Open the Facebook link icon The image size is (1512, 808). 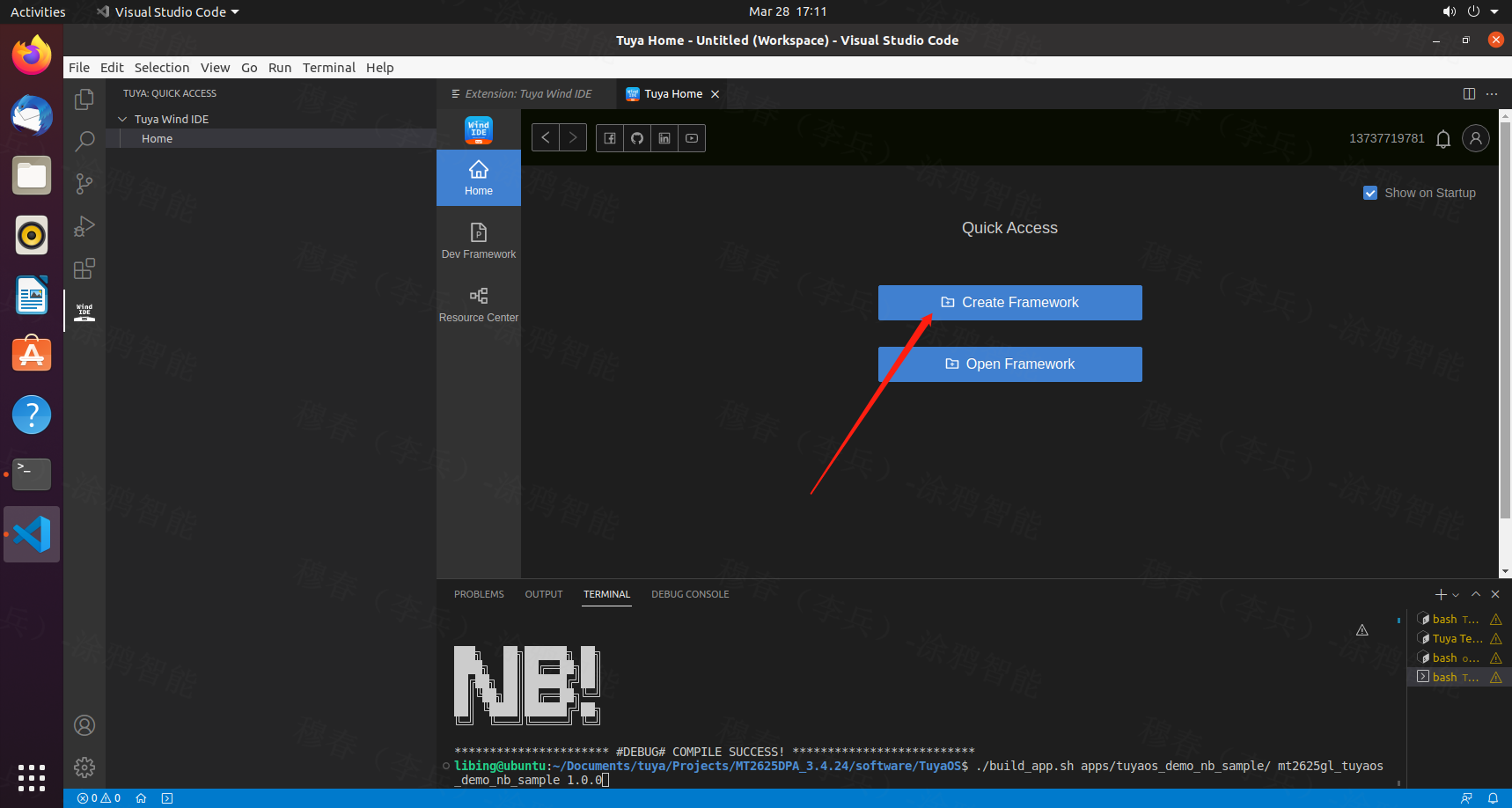610,138
